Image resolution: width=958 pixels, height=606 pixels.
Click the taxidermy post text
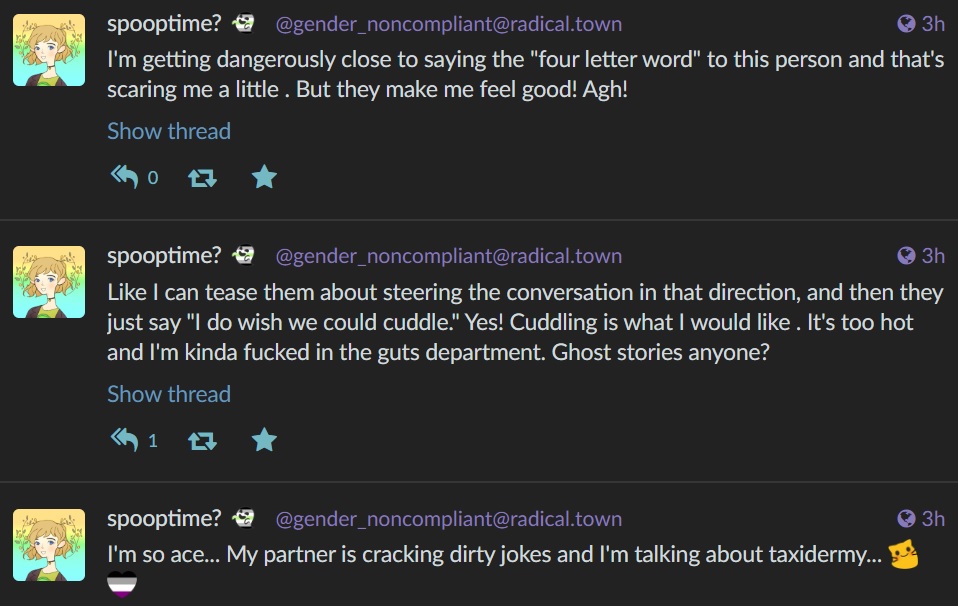pos(495,555)
